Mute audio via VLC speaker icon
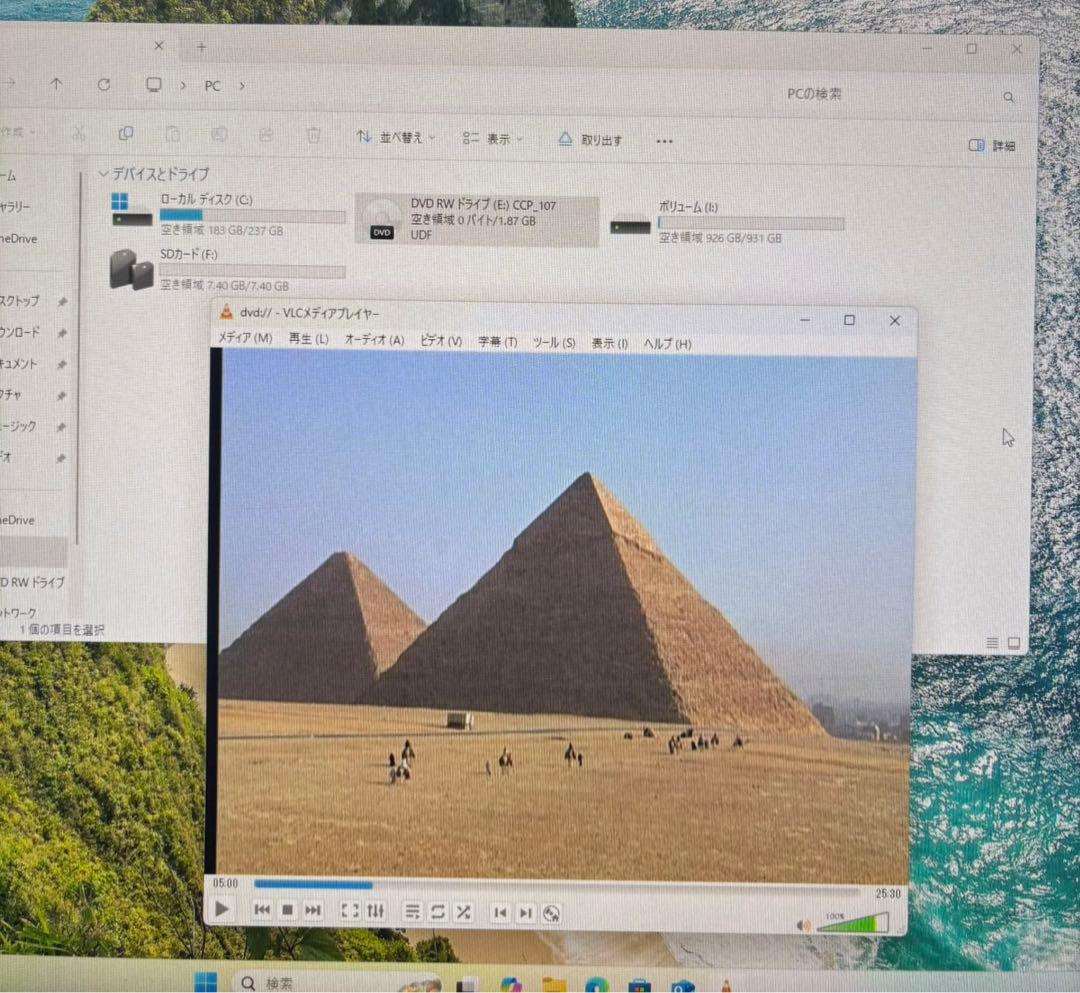This screenshot has width=1080, height=993. (803, 925)
